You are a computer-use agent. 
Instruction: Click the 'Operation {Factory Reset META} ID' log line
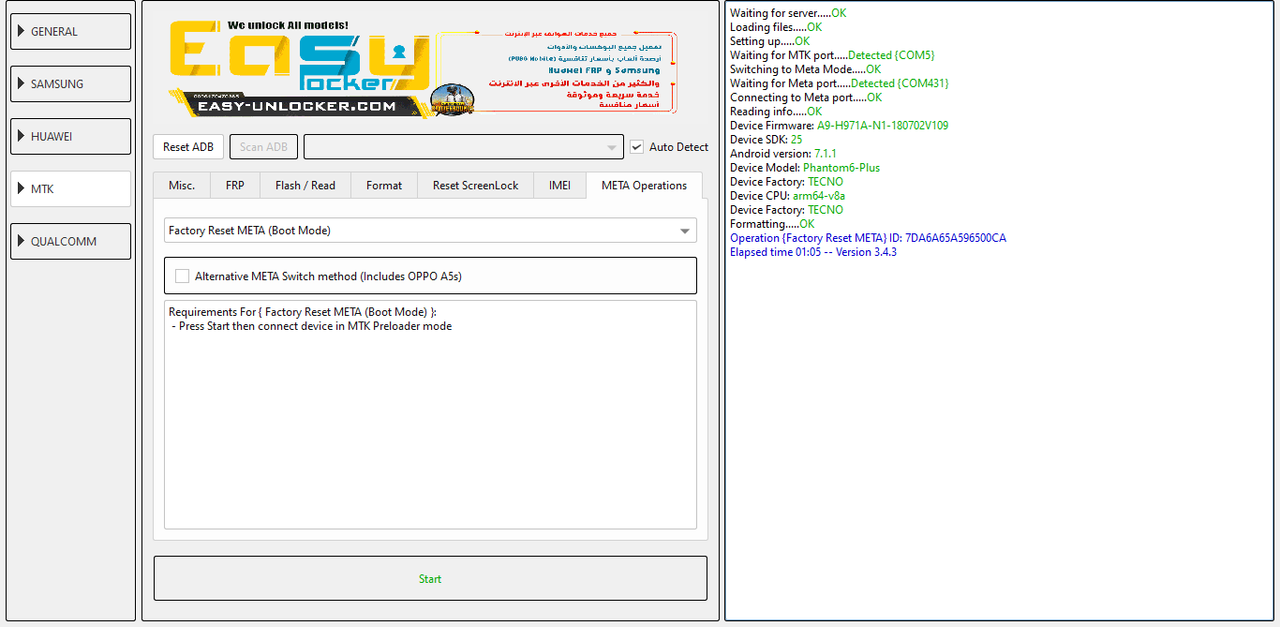pos(868,238)
